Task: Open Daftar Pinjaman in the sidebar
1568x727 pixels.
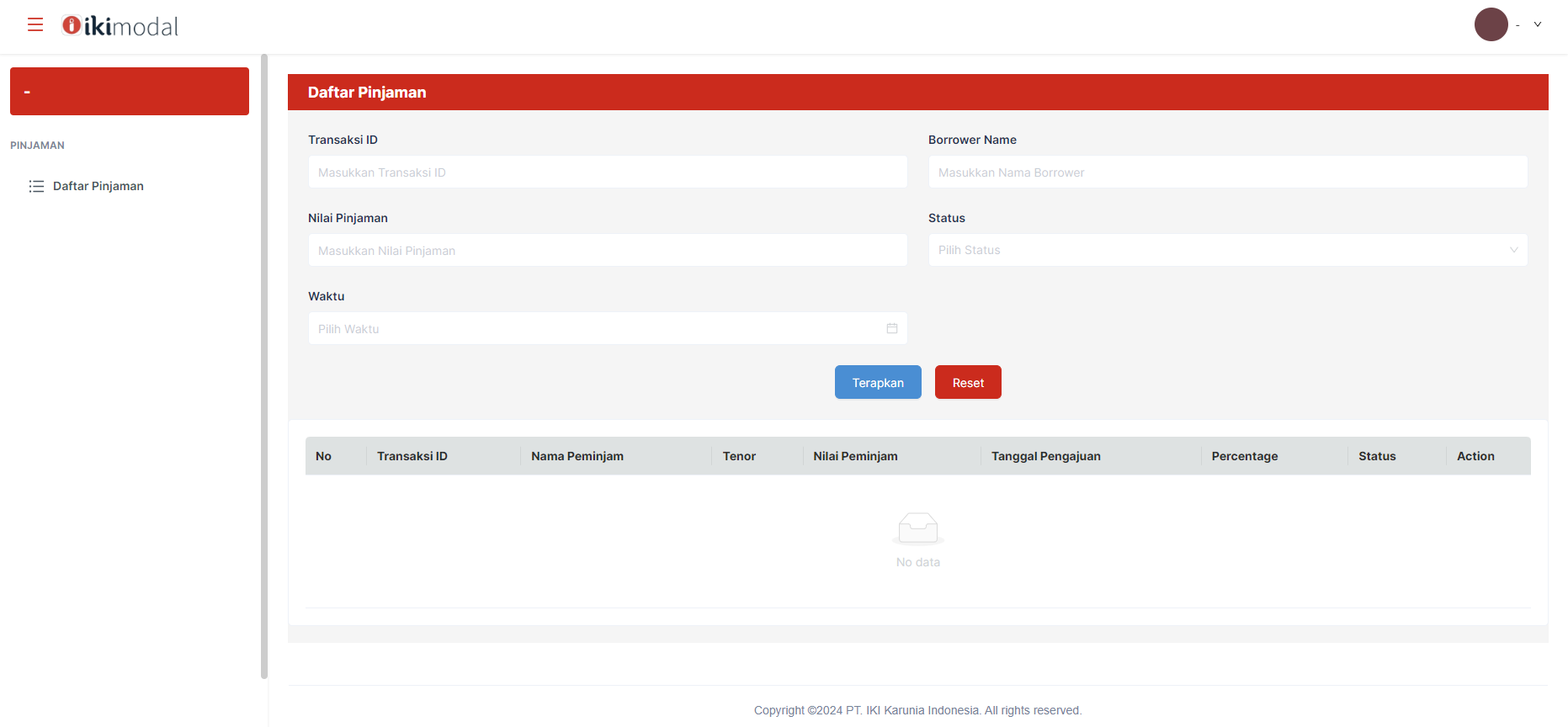Action: (x=98, y=186)
